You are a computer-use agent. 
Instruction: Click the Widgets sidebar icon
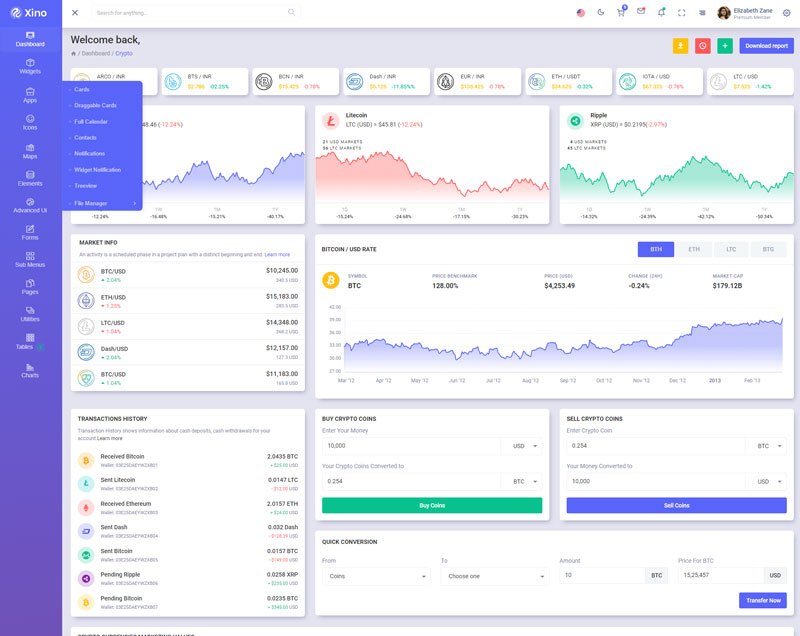pos(30,66)
